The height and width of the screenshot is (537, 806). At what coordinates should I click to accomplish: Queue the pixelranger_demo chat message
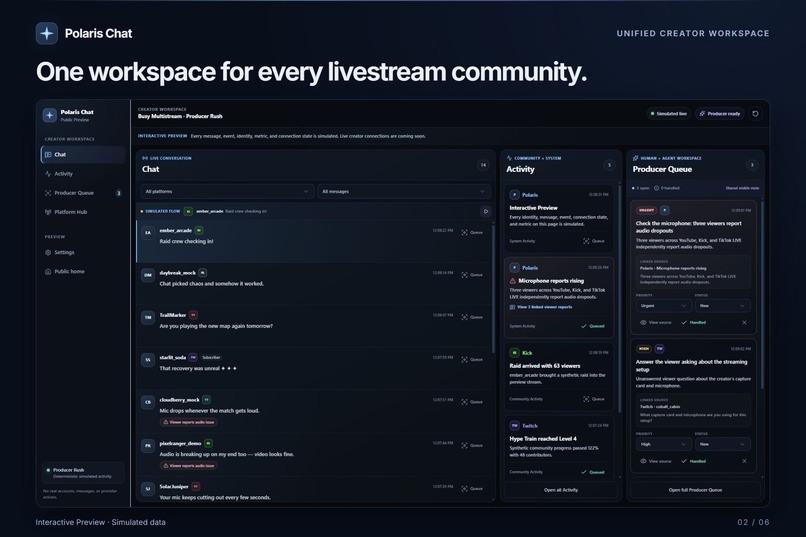tap(472, 446)
